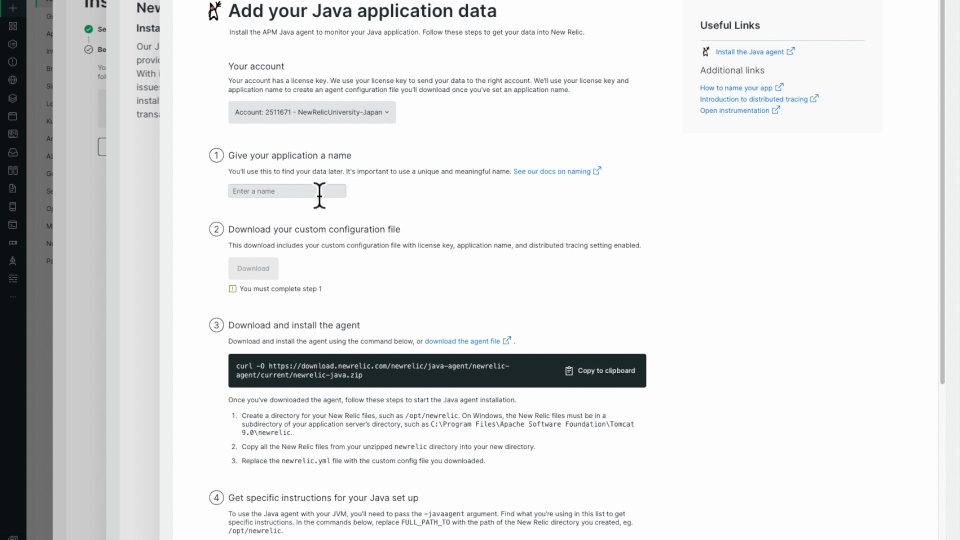Open the terminal prompt icon in sidebar
The height and width of the screenshot is (540, 960).
click(x=13, y=225)
